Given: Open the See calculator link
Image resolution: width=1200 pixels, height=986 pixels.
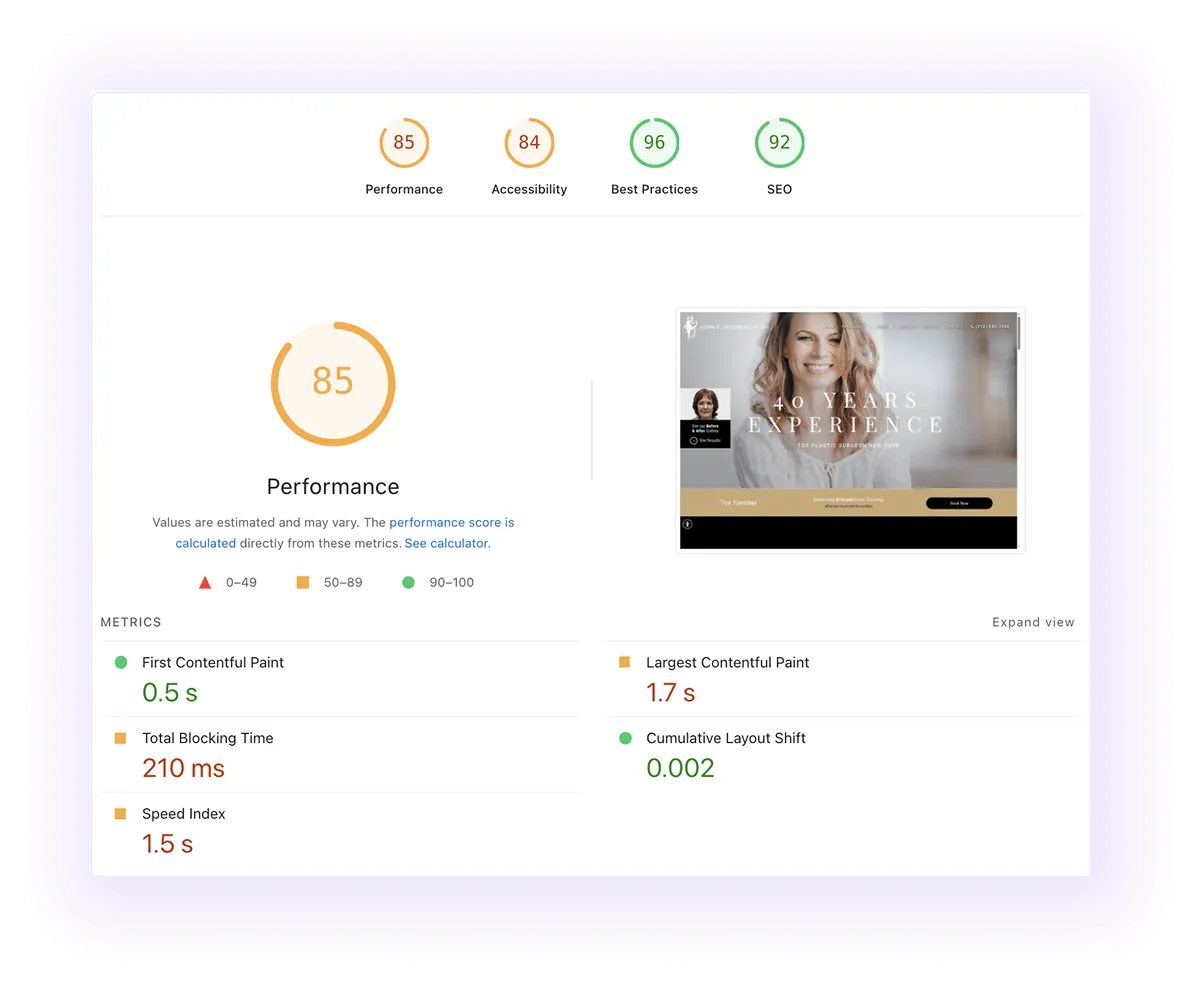Looking at the screenshot, I should [447, 543].
